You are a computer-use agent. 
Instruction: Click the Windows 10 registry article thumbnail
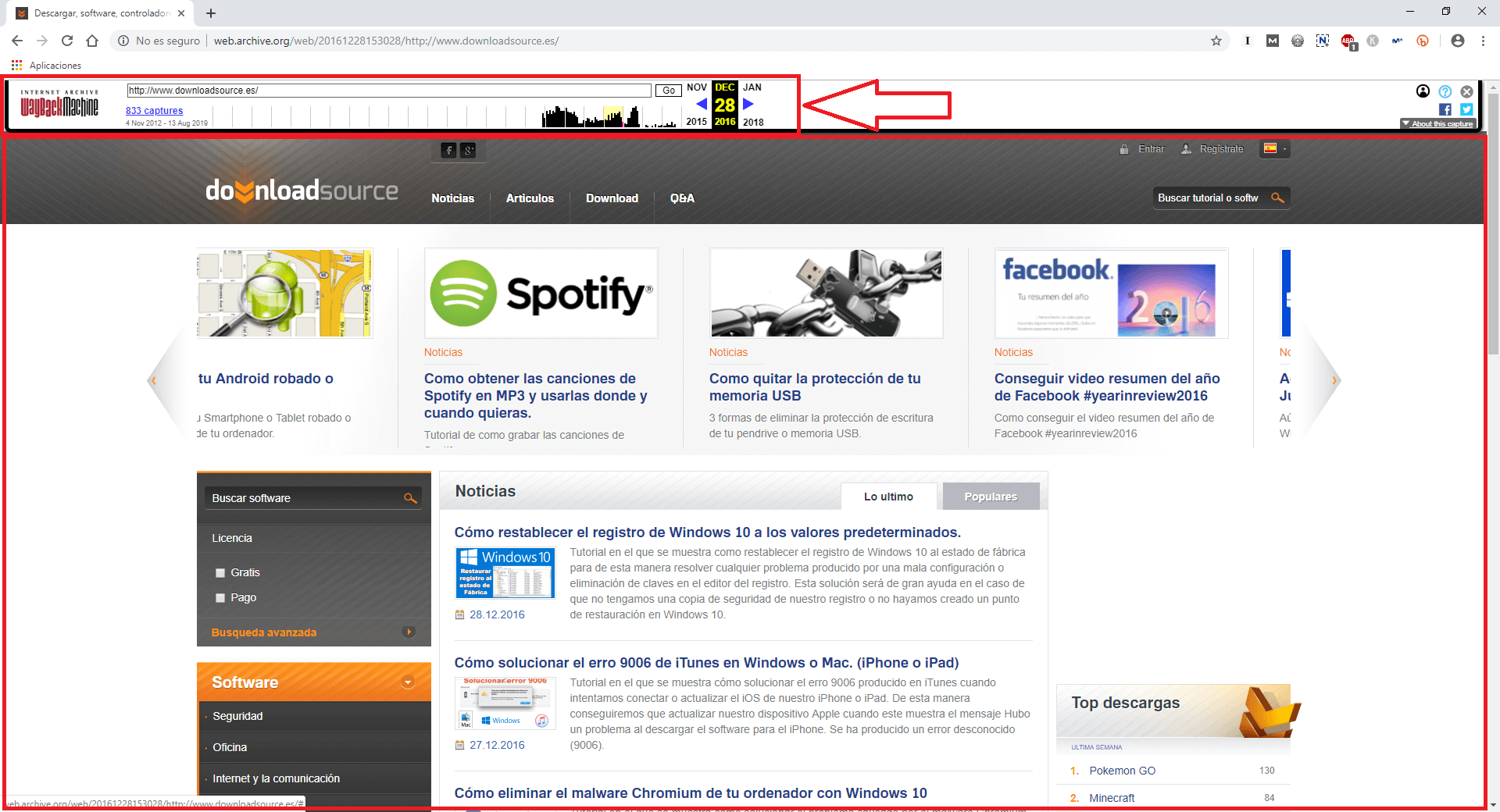(x=505, y=573)
